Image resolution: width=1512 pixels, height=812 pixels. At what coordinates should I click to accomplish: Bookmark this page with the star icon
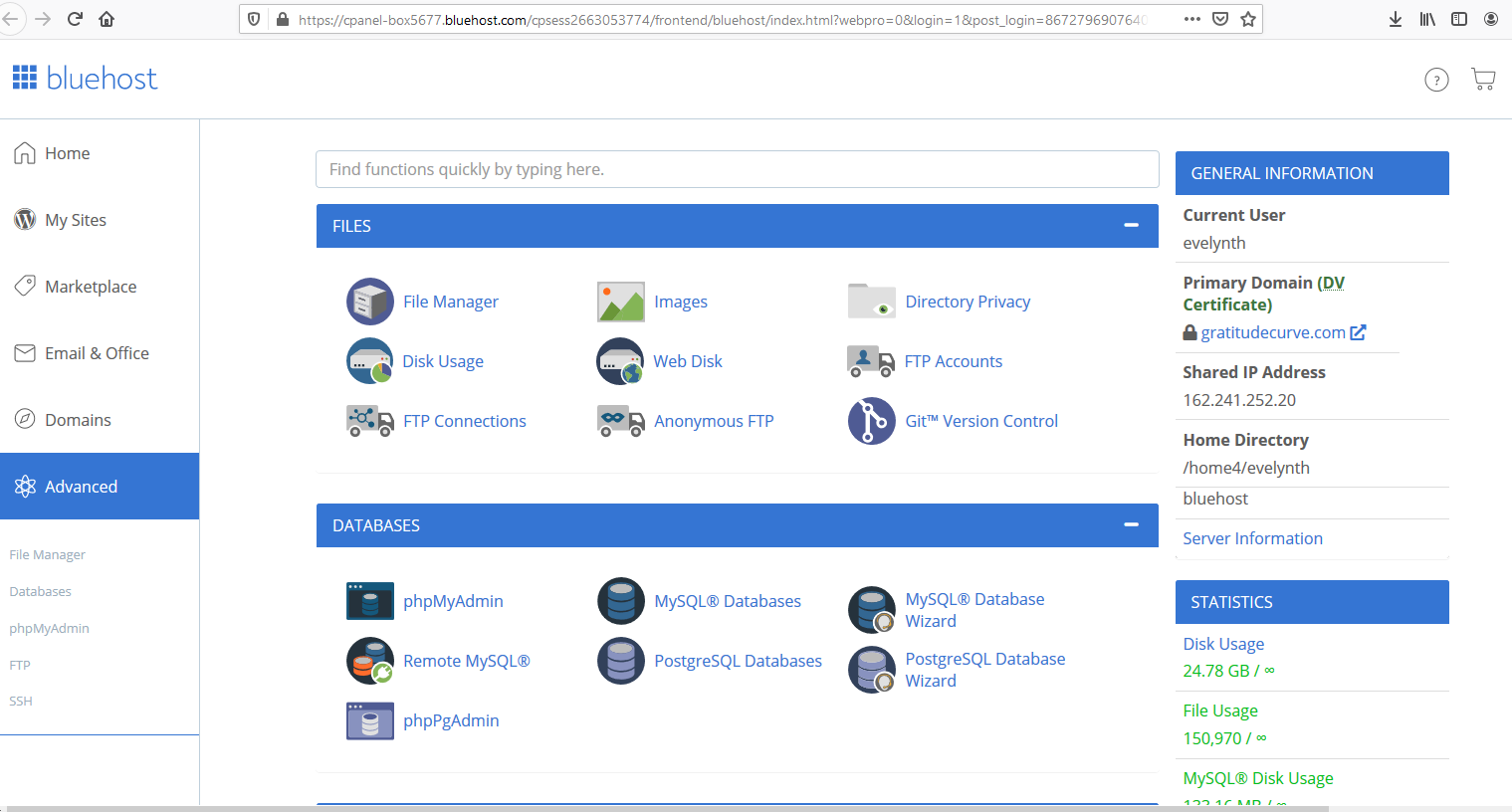coord(1248,19)
